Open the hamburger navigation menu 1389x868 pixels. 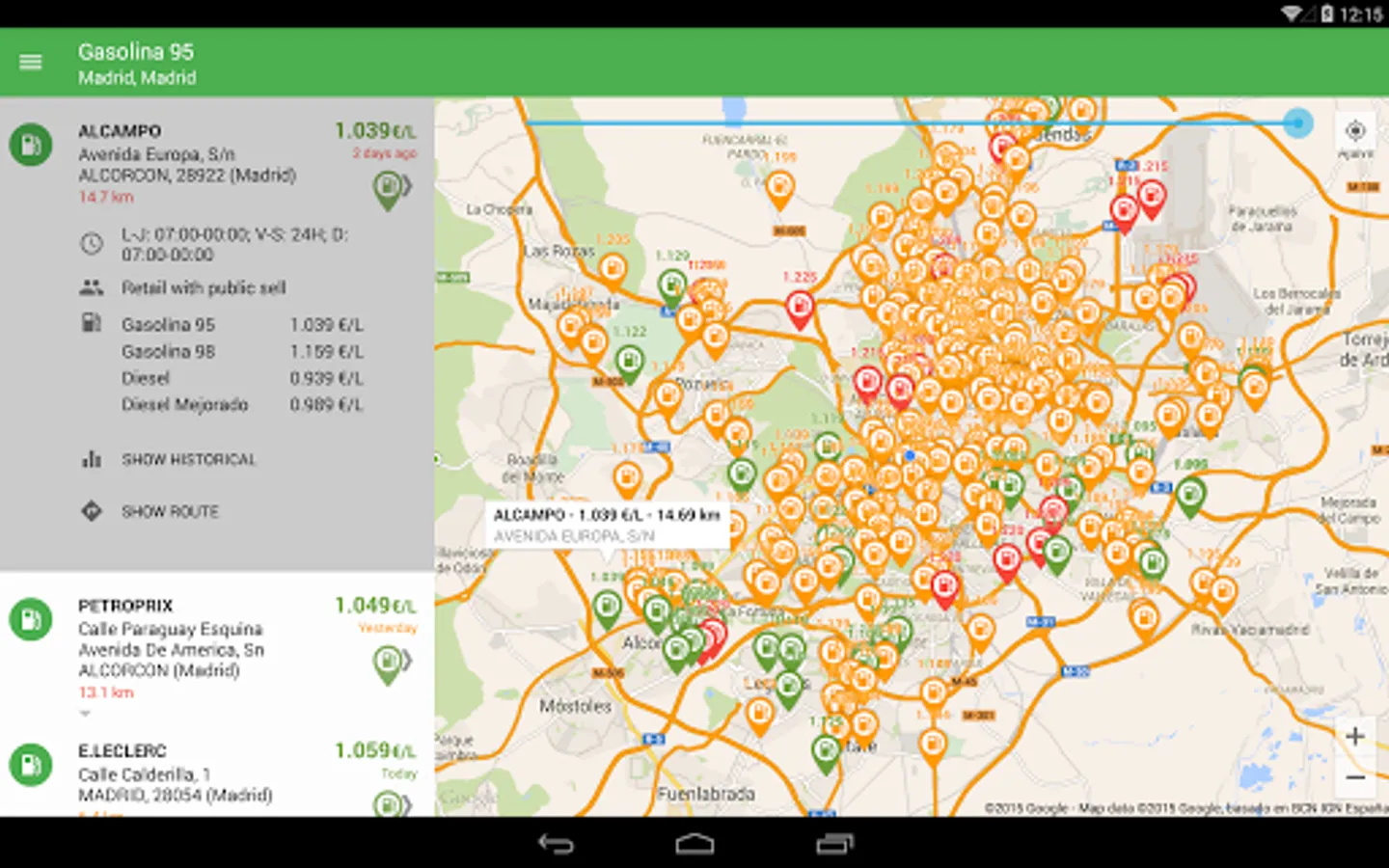point(31,63)
